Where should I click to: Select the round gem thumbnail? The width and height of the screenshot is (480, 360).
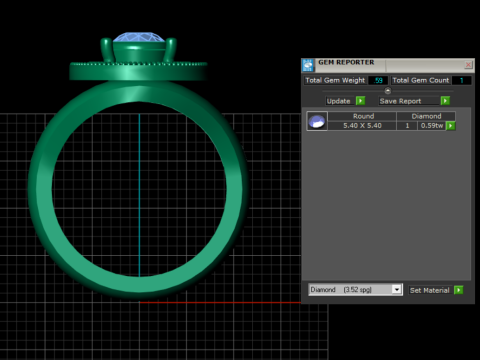(x=317, y=121)
